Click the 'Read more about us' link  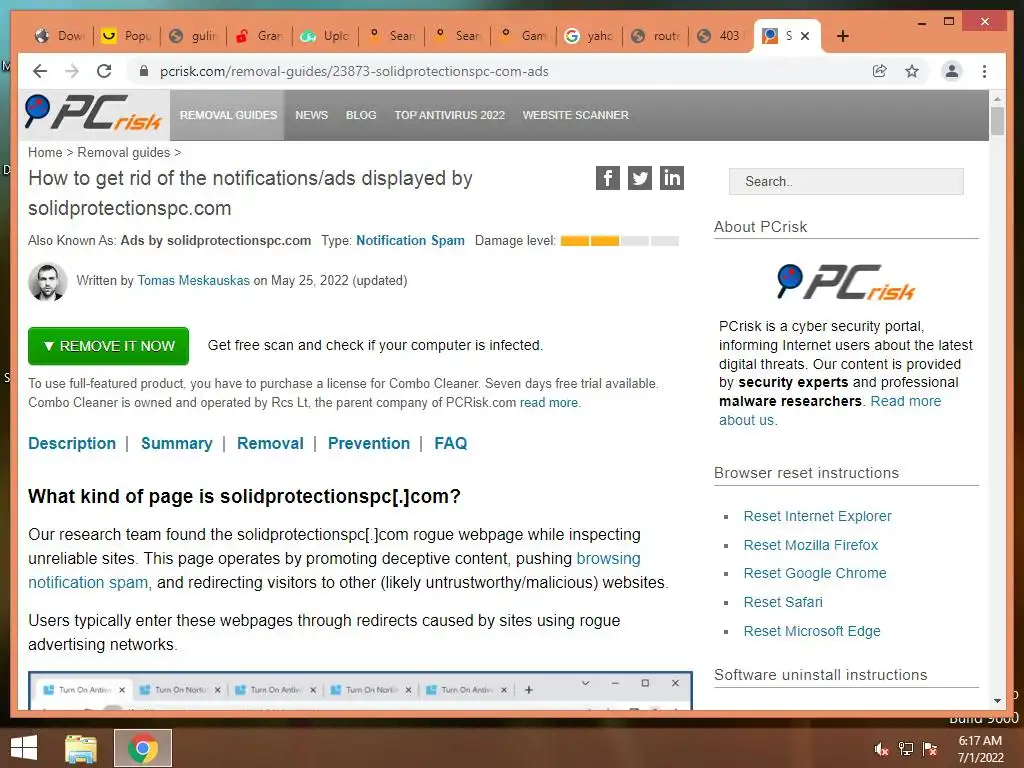pyautogui.click(x=906, y=401)
